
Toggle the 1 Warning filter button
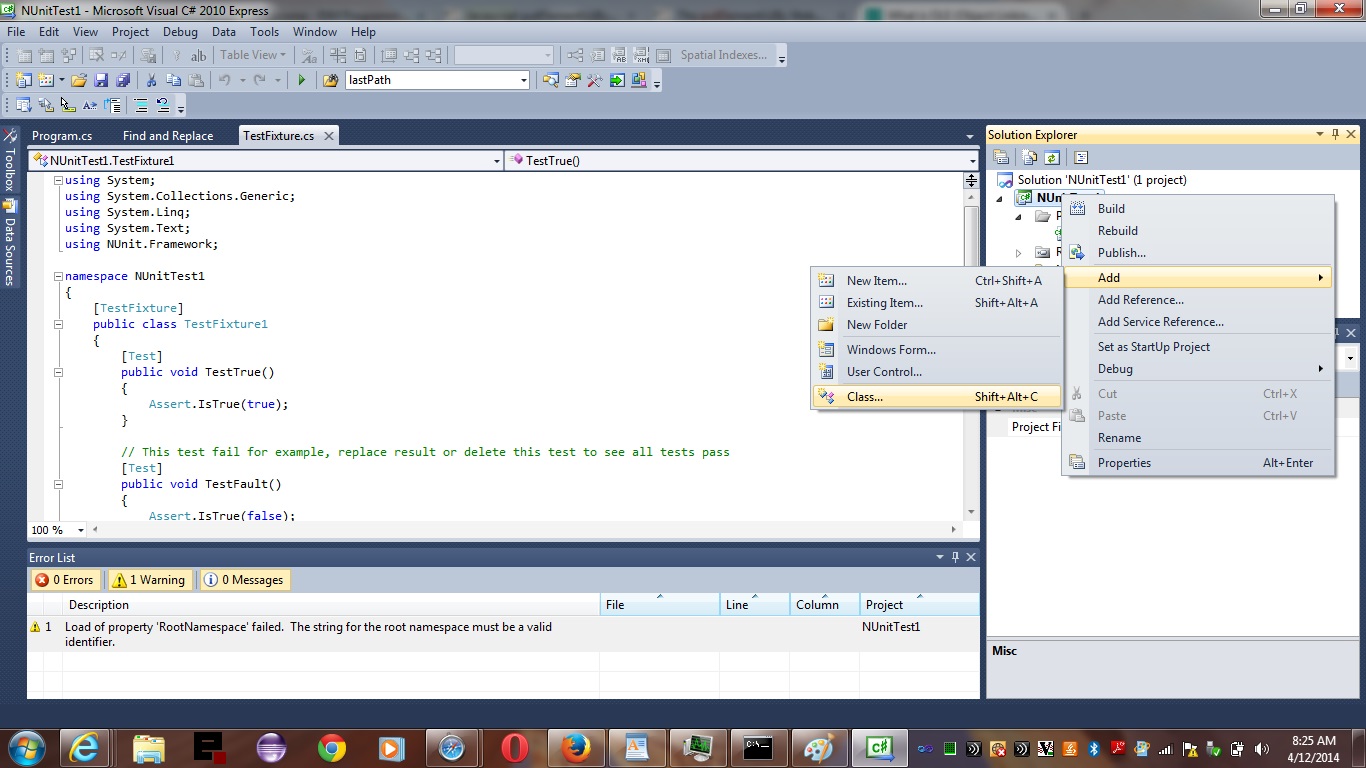click(149, 580)
